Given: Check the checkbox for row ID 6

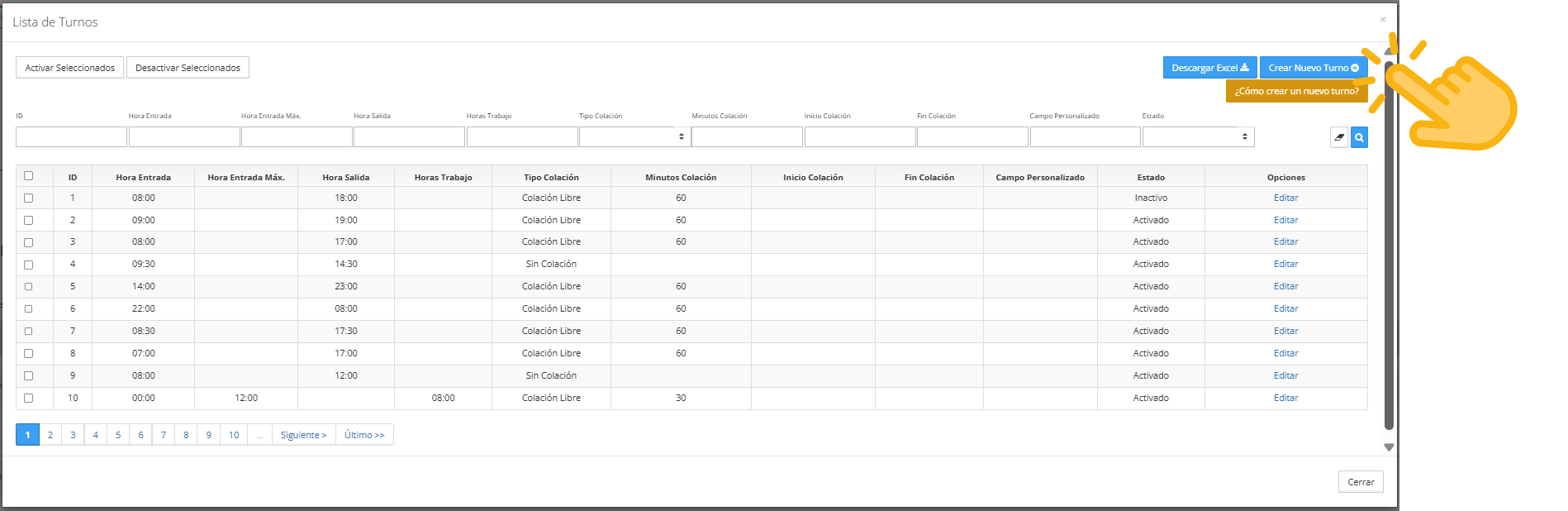Looking at the screenshot, I should pos(28,309).
